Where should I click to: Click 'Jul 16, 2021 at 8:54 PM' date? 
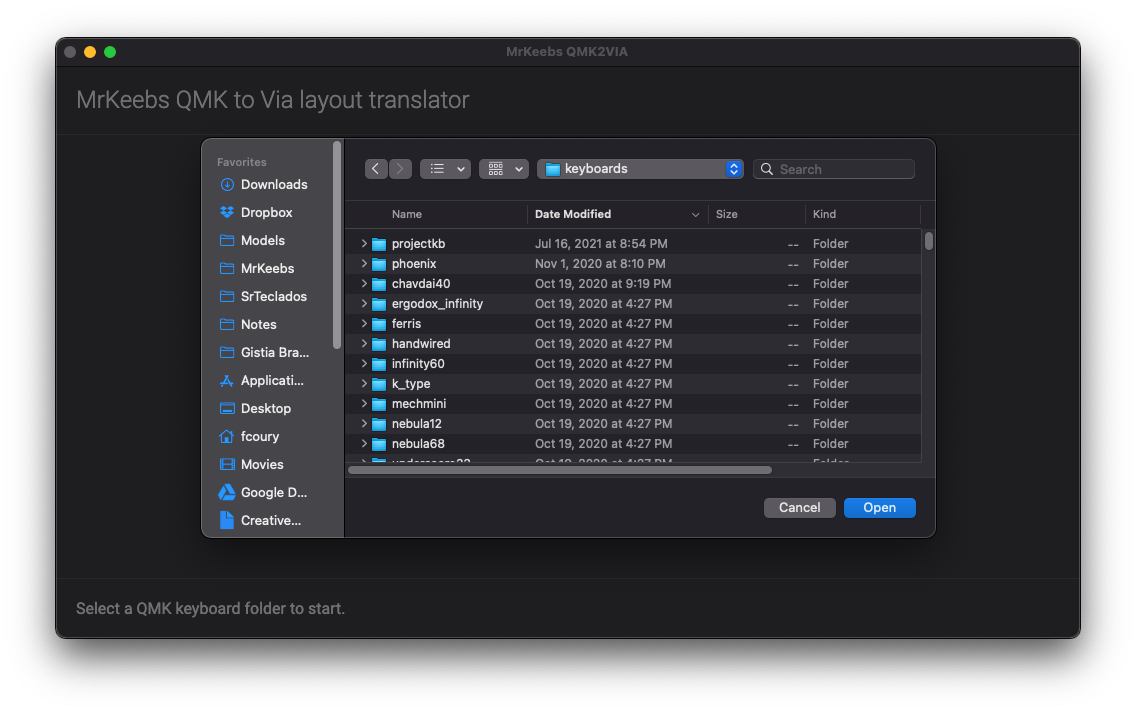pyautogui.click(x=601, y=244)
